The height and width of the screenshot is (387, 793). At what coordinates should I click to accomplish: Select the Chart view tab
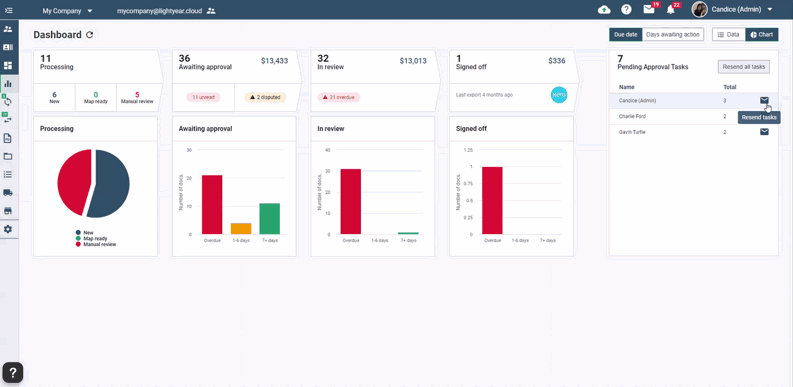click(762, 35)
